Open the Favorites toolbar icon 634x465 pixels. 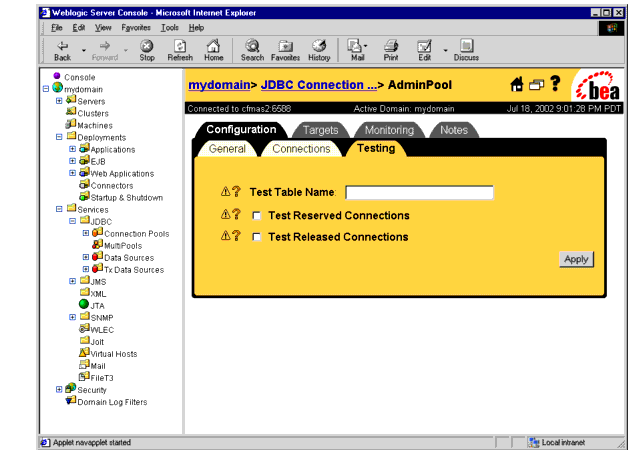pyautogui.click(x=285, y=51)
